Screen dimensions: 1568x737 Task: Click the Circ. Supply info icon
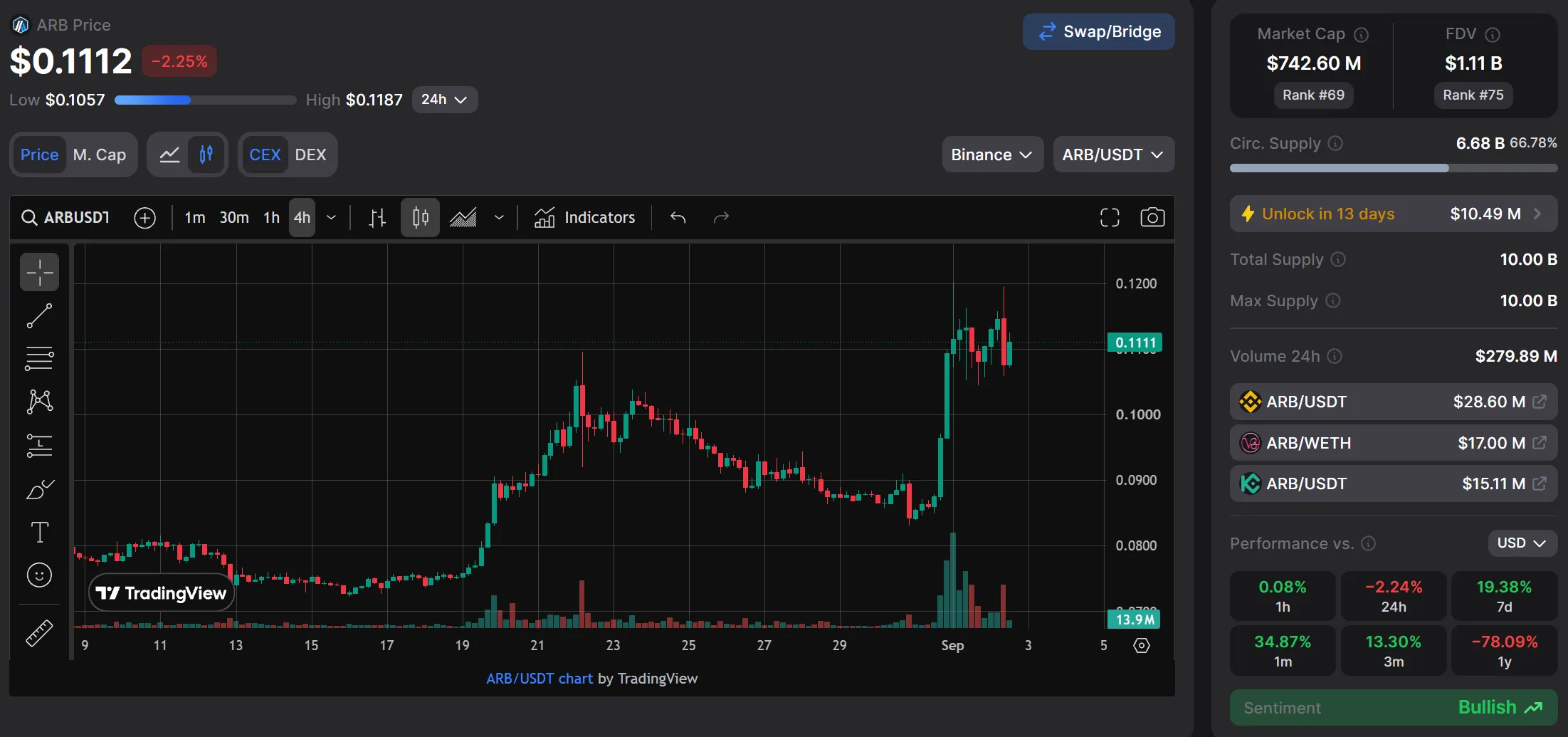1335,143
